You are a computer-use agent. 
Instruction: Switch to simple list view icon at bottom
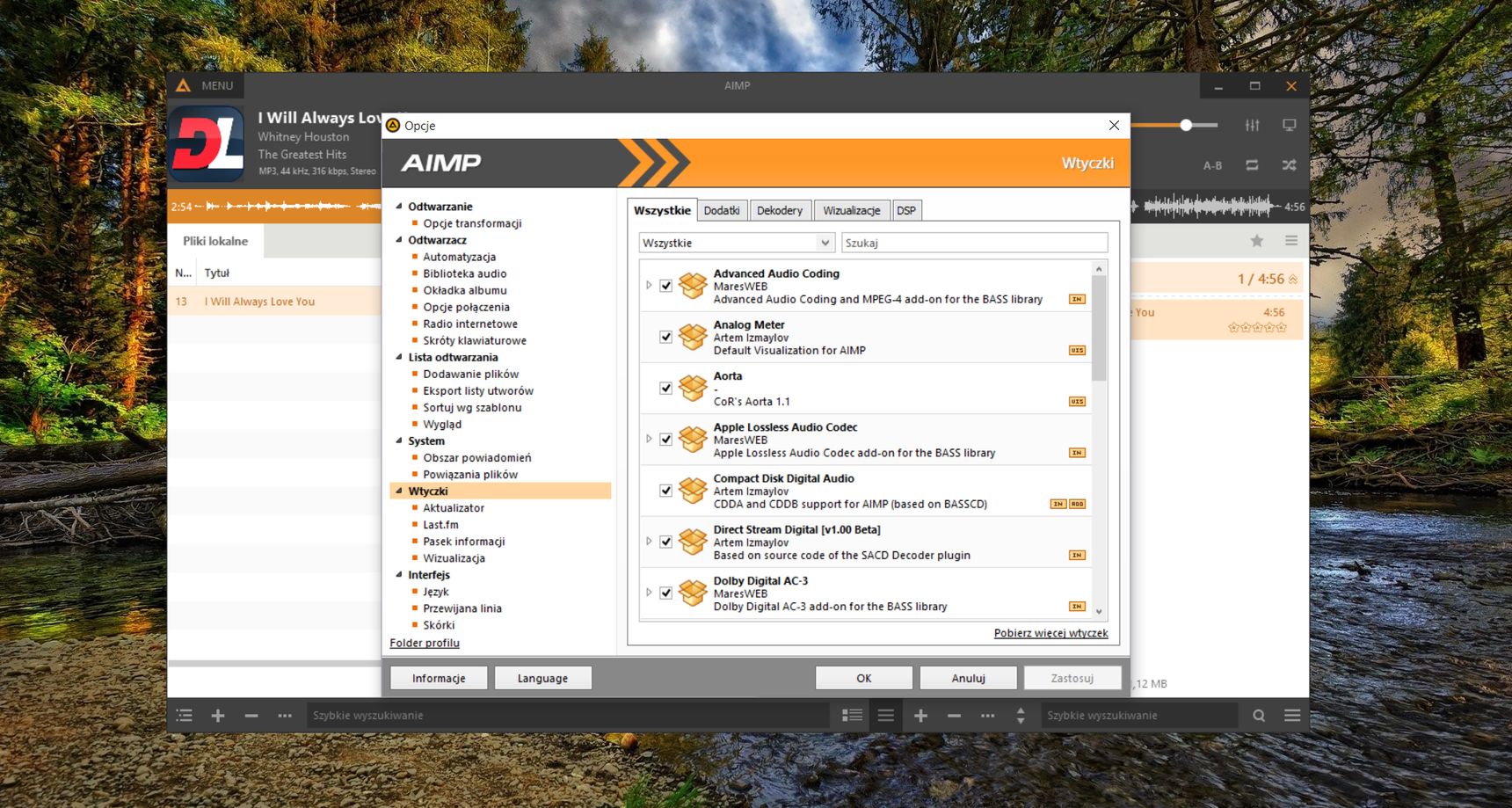(886, 716)
